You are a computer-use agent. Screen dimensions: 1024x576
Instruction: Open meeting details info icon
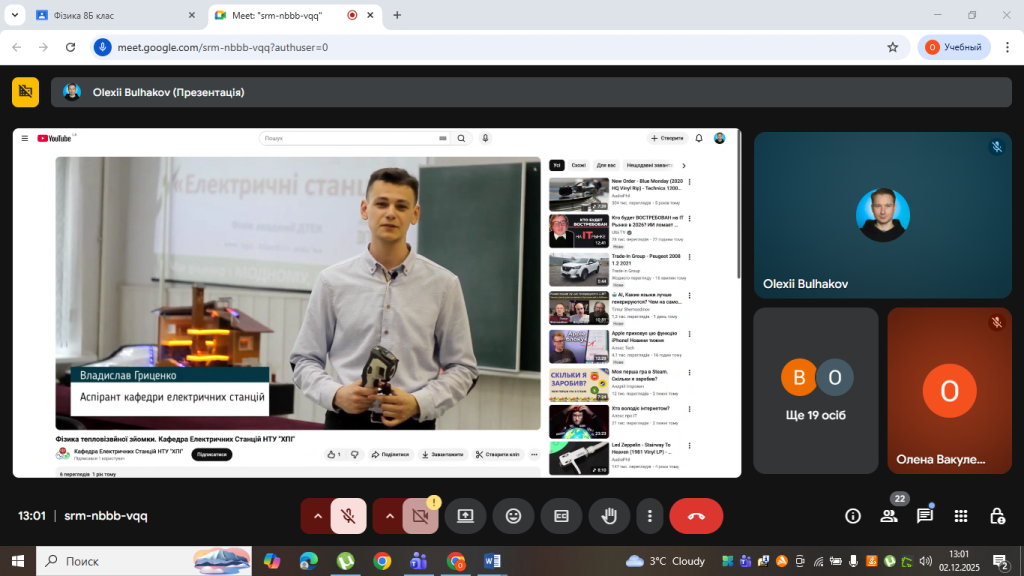tap(853, 516)
